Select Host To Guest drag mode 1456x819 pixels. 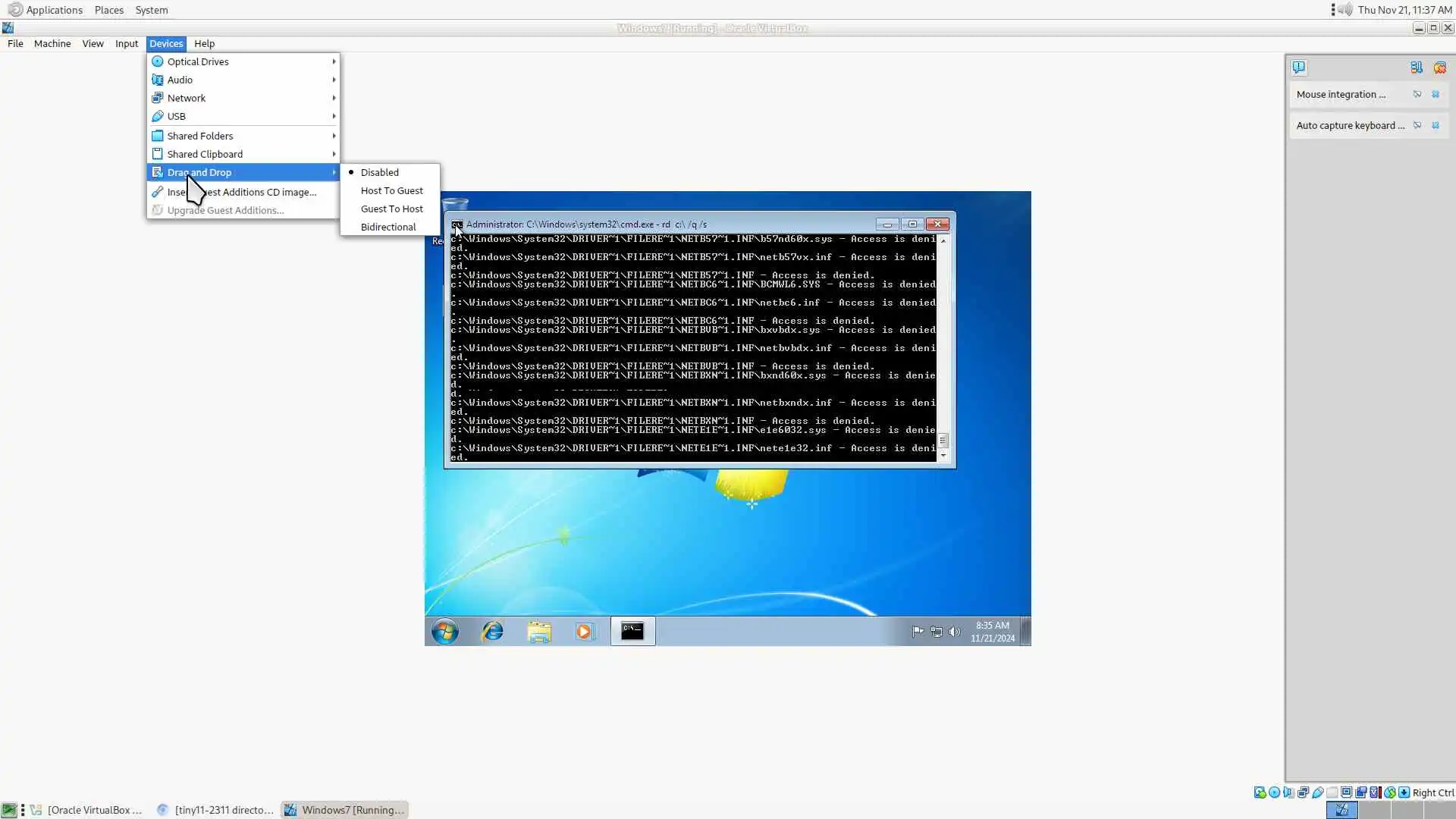[x=391, y=190]
